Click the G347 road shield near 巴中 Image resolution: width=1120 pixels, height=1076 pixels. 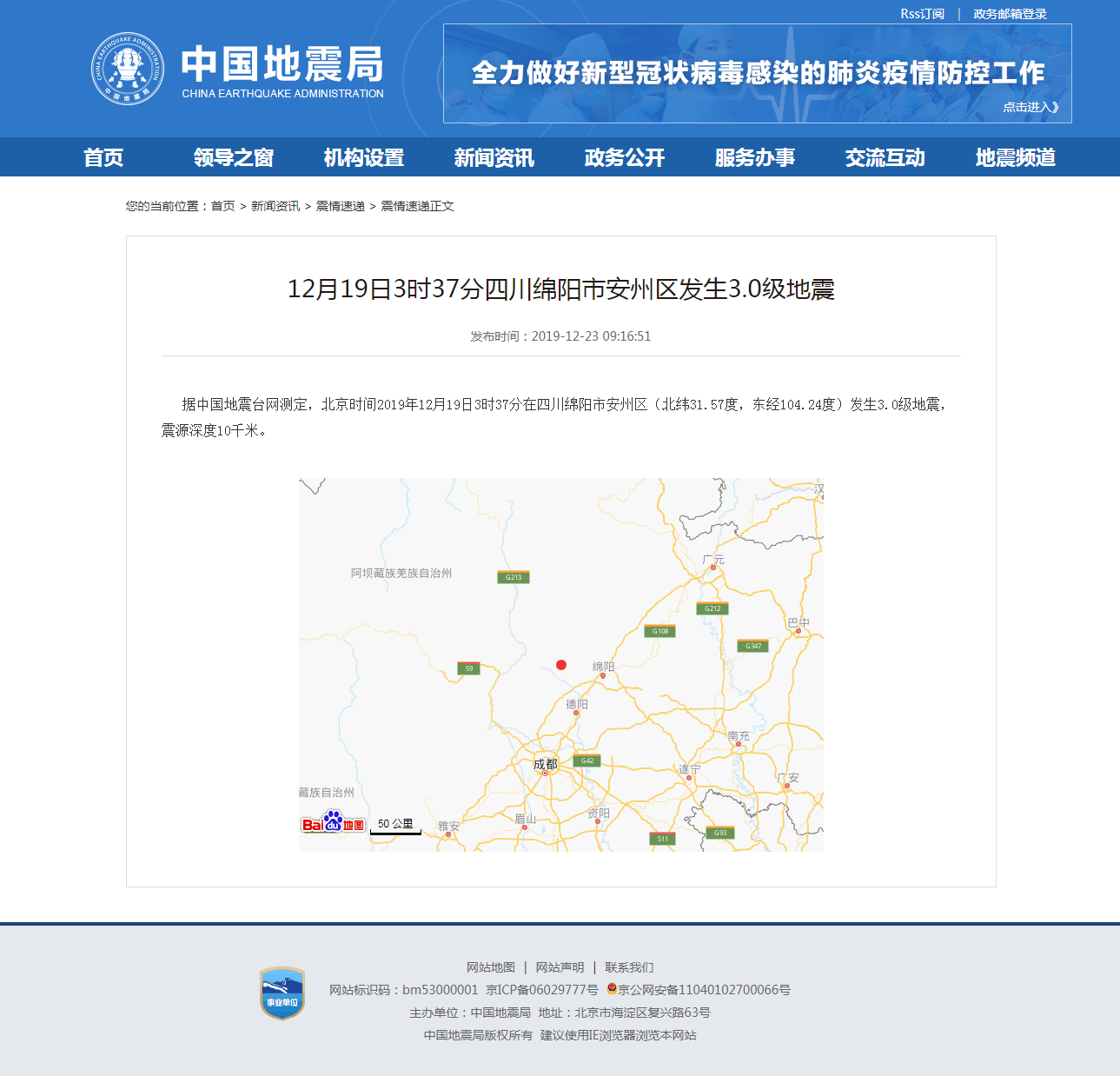pos(752,645)
